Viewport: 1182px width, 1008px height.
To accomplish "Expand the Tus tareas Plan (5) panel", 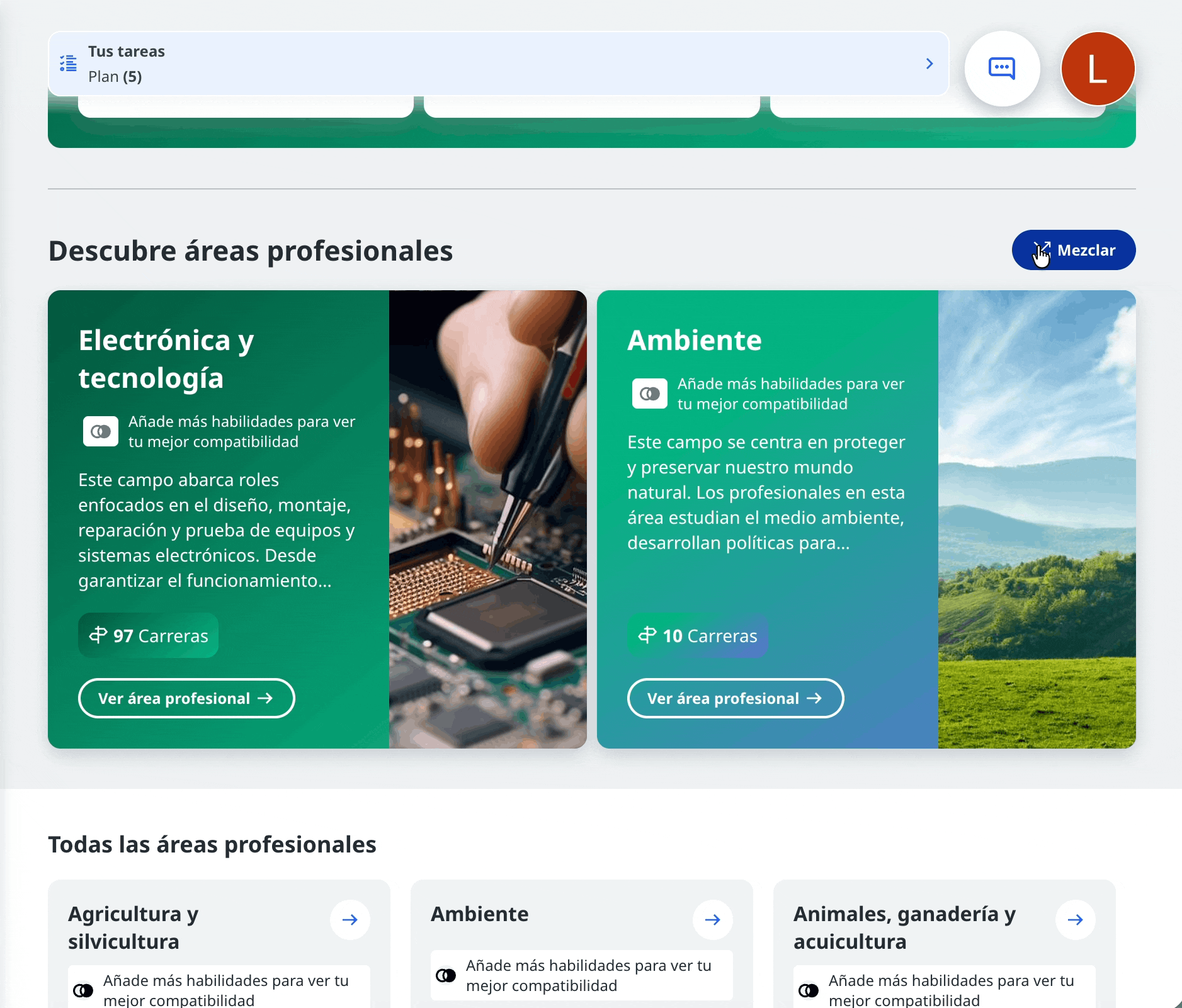I will click(497, 64).
